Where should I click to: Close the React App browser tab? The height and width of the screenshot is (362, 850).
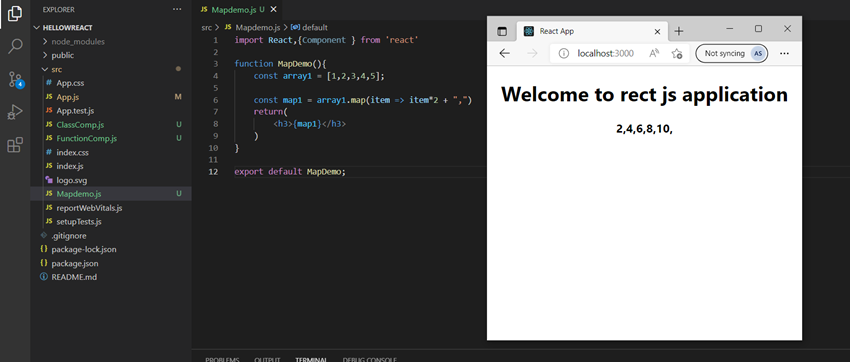click(x=658, y=31)
